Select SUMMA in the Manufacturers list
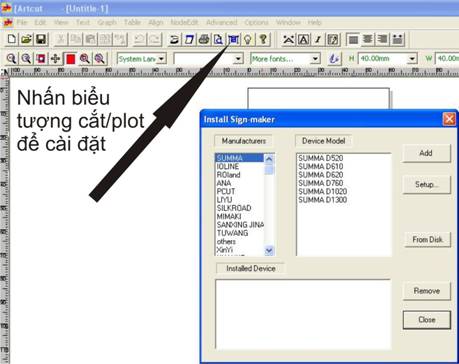Viewport: 459px width, 364px height. pos(240,158)
